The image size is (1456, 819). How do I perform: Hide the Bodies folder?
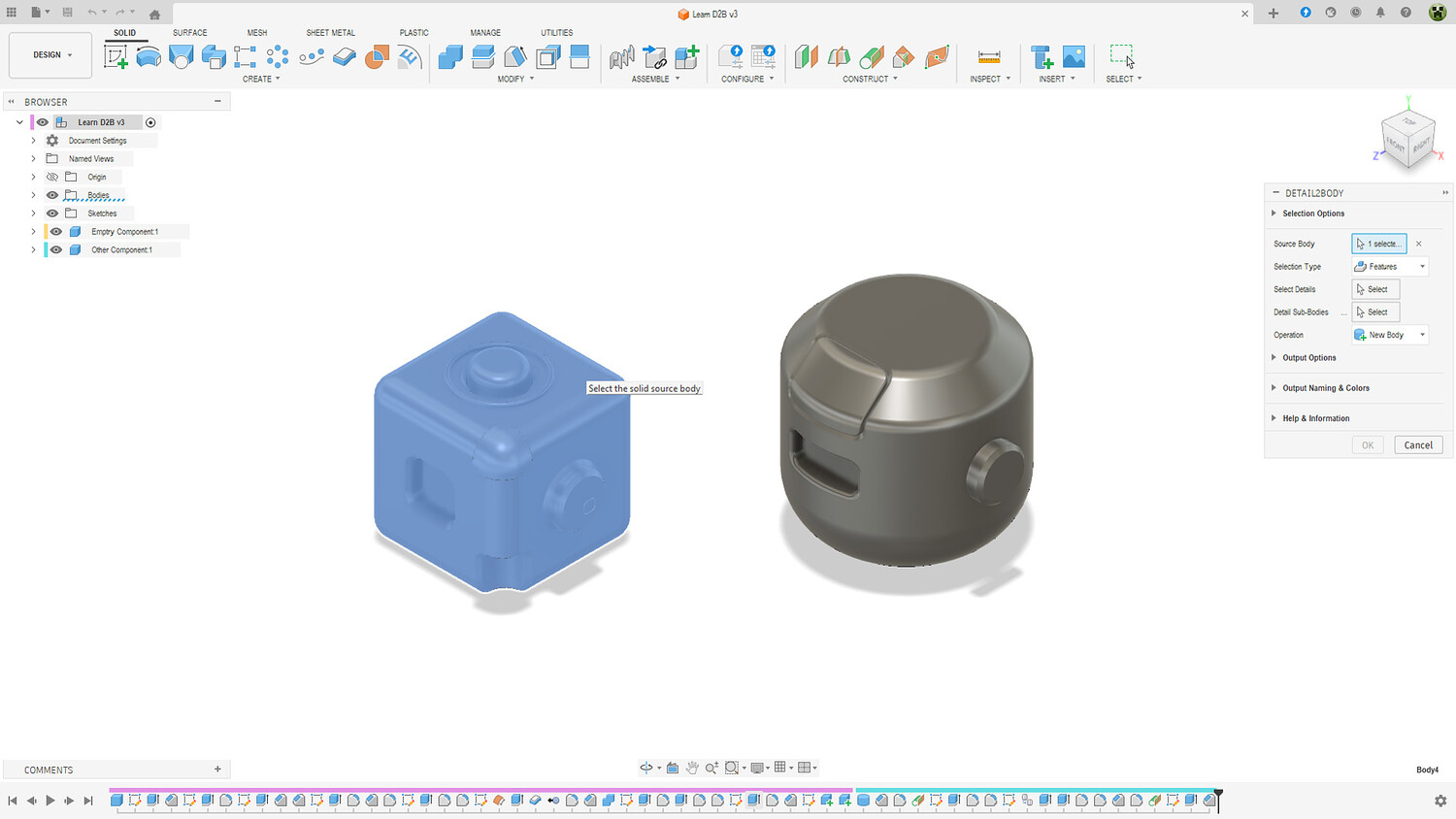point(52,195)
